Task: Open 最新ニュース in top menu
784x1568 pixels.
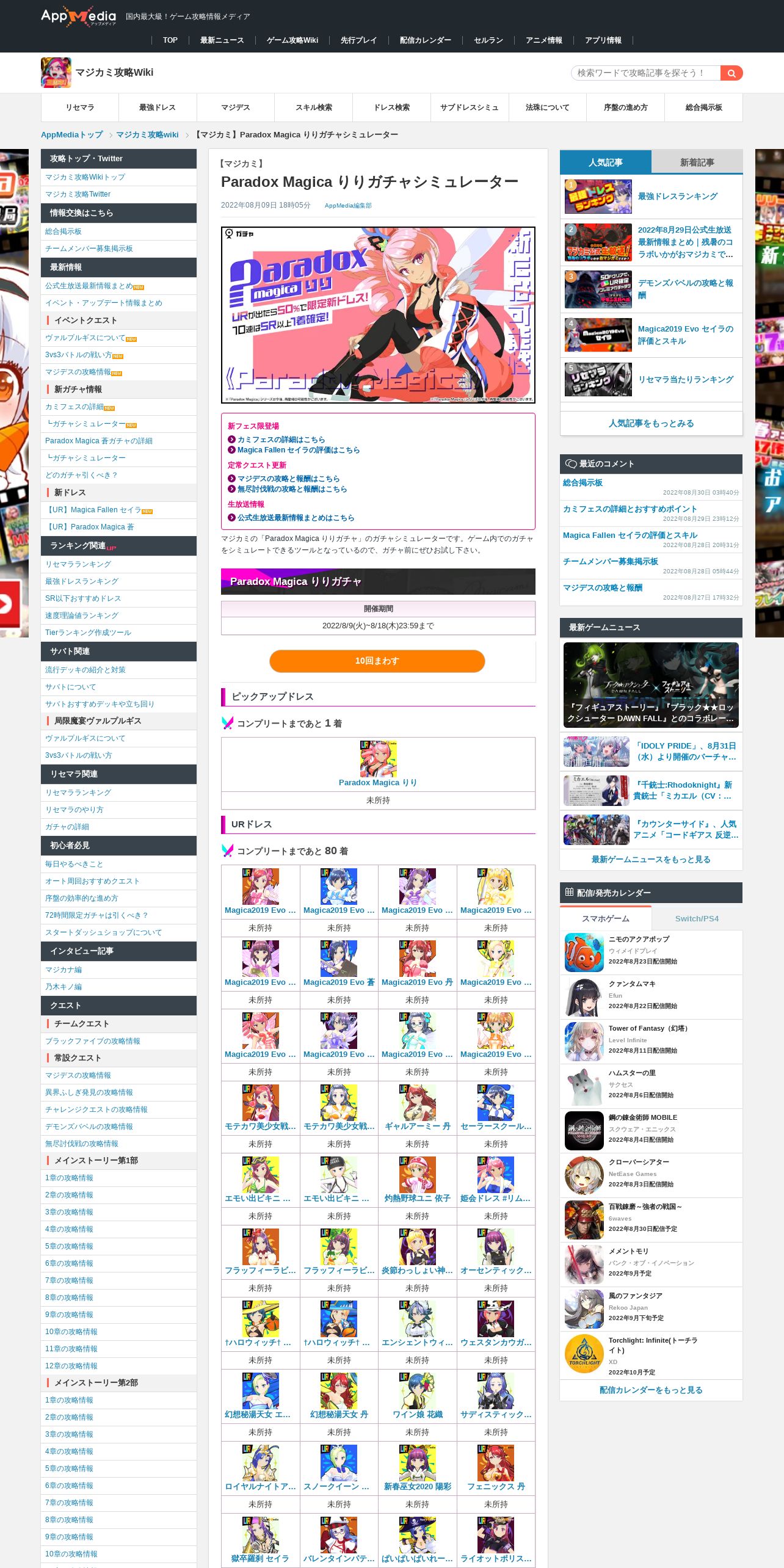Action: coord(222,40)
